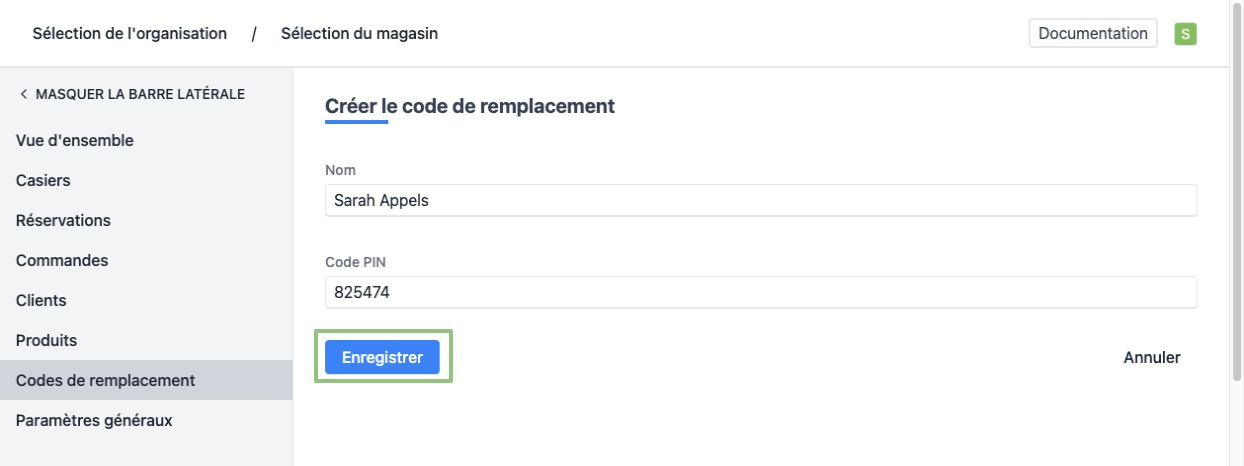The image size is (1244, 466).
Task: Navigate to Vue d'ensemble
Action: click(x=75, y=141)
